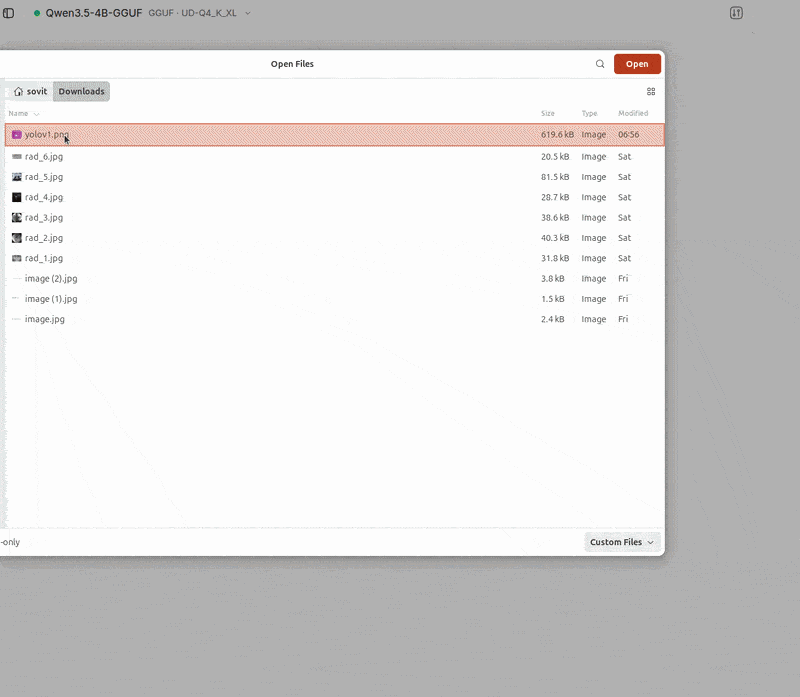This screenshot has height=697, width=800.
Task: Click the rad_1.jpg thumbnail icon
Action: pyautogui.click(x=17, y=258)
